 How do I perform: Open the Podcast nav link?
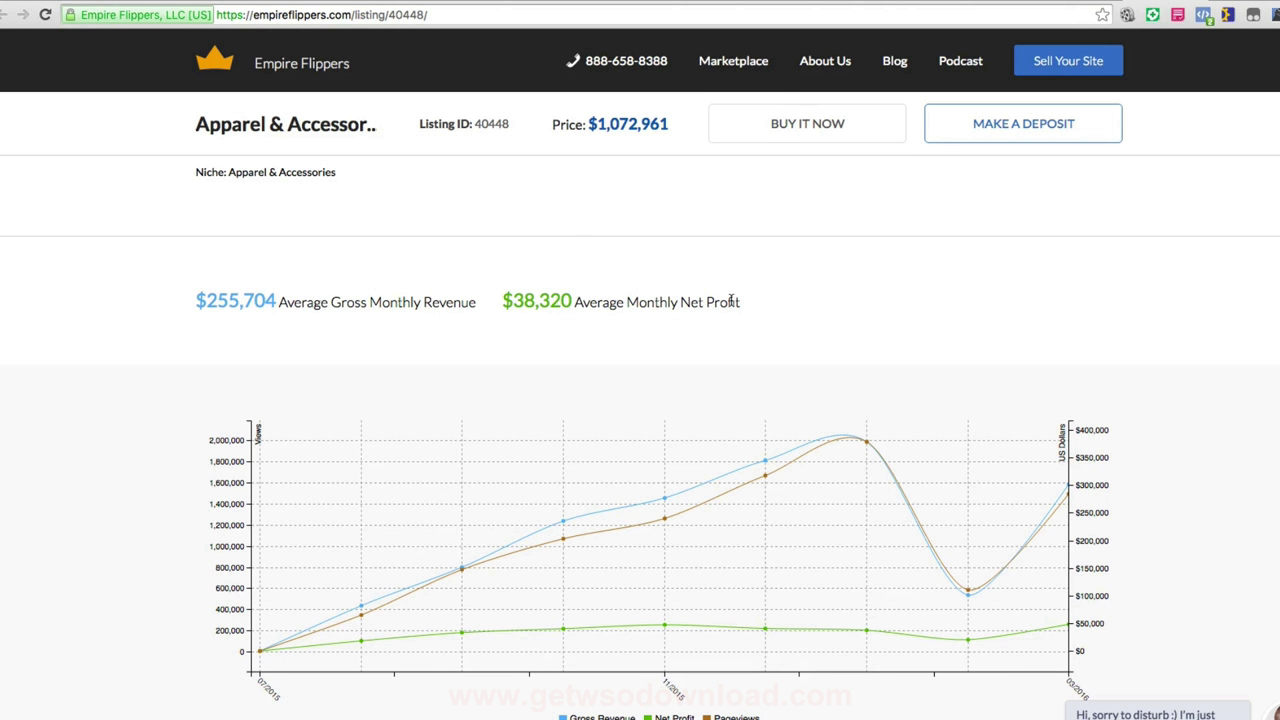point(960,61)
